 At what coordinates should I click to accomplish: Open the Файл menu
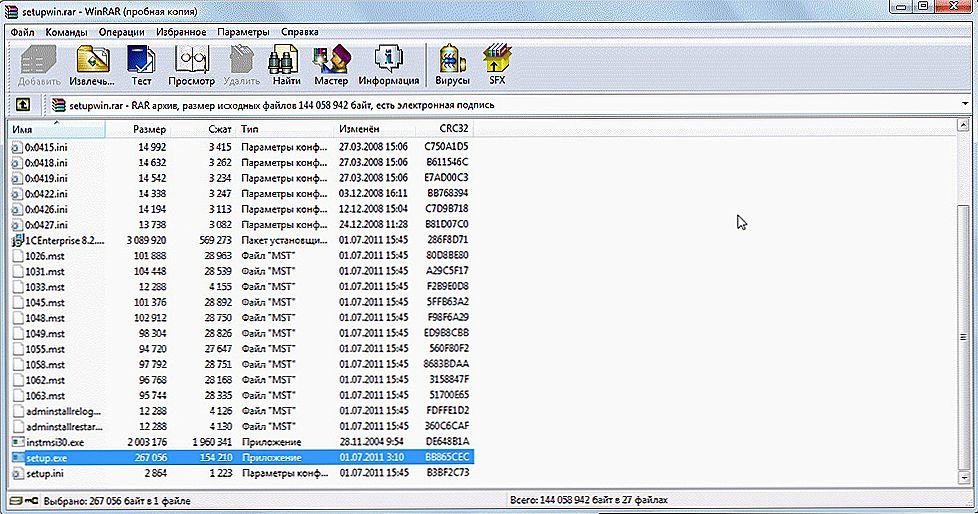click(x=22, y=32)
